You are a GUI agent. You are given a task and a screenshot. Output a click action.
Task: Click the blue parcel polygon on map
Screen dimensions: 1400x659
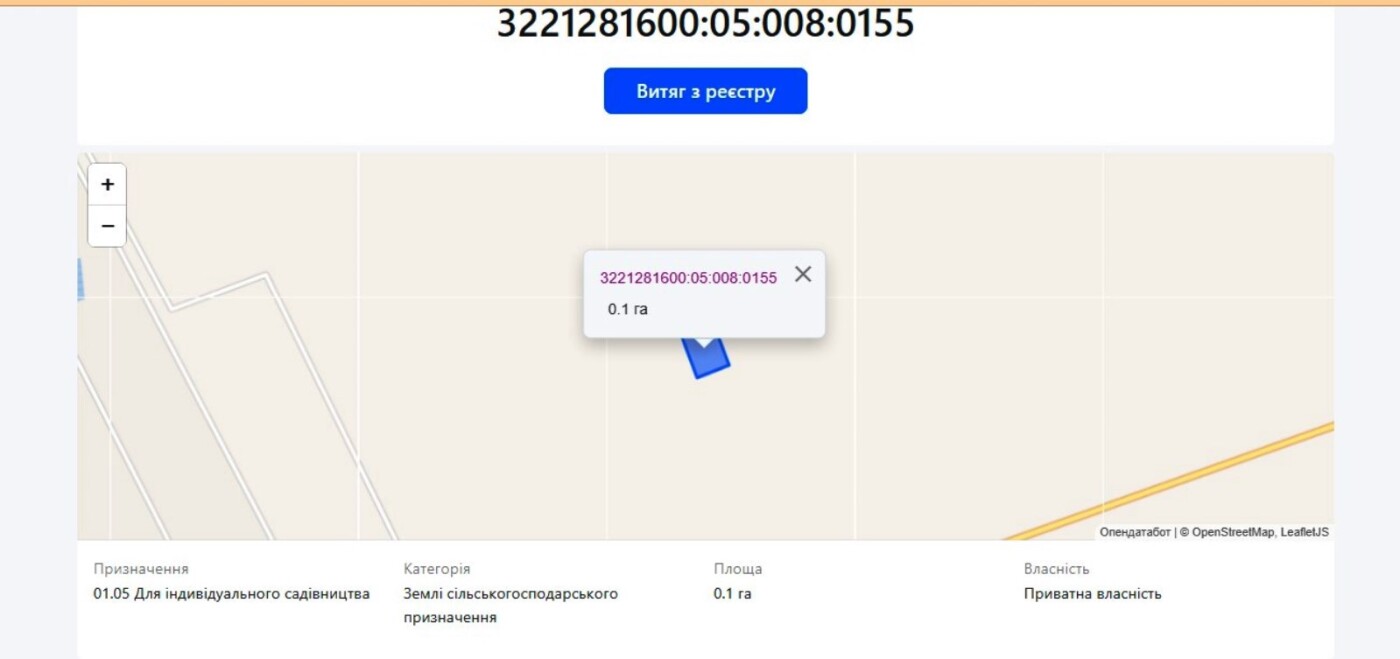(x=708, y=362)
